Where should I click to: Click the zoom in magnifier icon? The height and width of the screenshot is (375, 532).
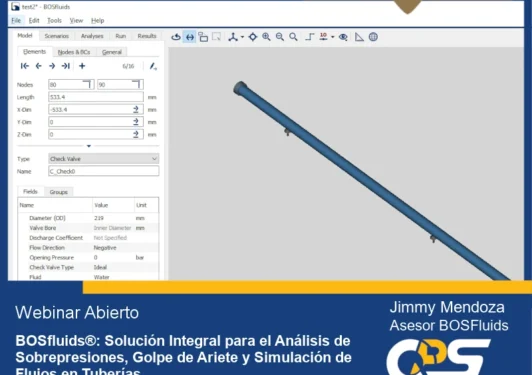point(266,37)
